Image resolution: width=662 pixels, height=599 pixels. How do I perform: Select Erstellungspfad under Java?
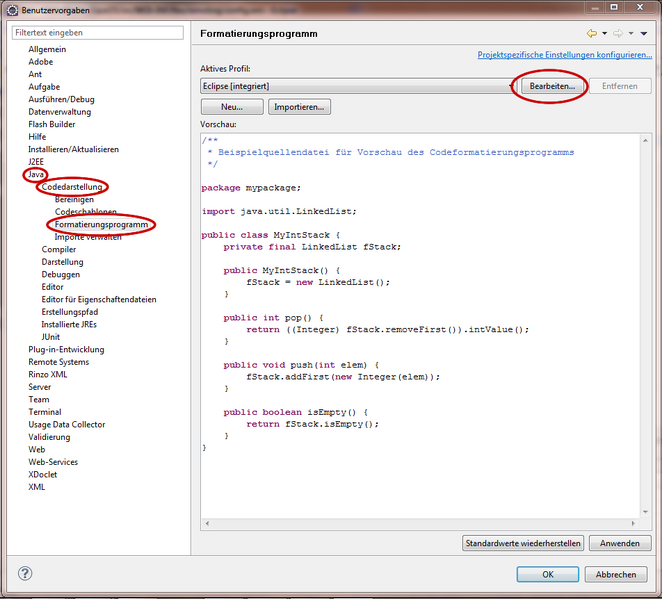tap(70, 312)
